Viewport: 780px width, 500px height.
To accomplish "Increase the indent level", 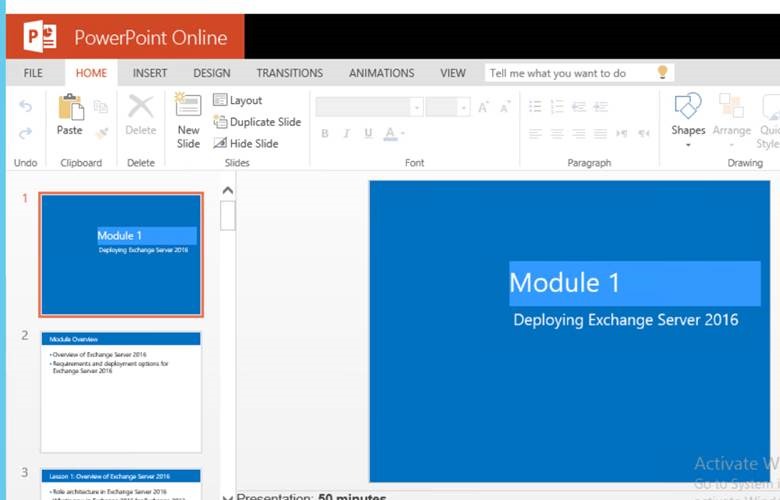I will click(x=600, y=106).
